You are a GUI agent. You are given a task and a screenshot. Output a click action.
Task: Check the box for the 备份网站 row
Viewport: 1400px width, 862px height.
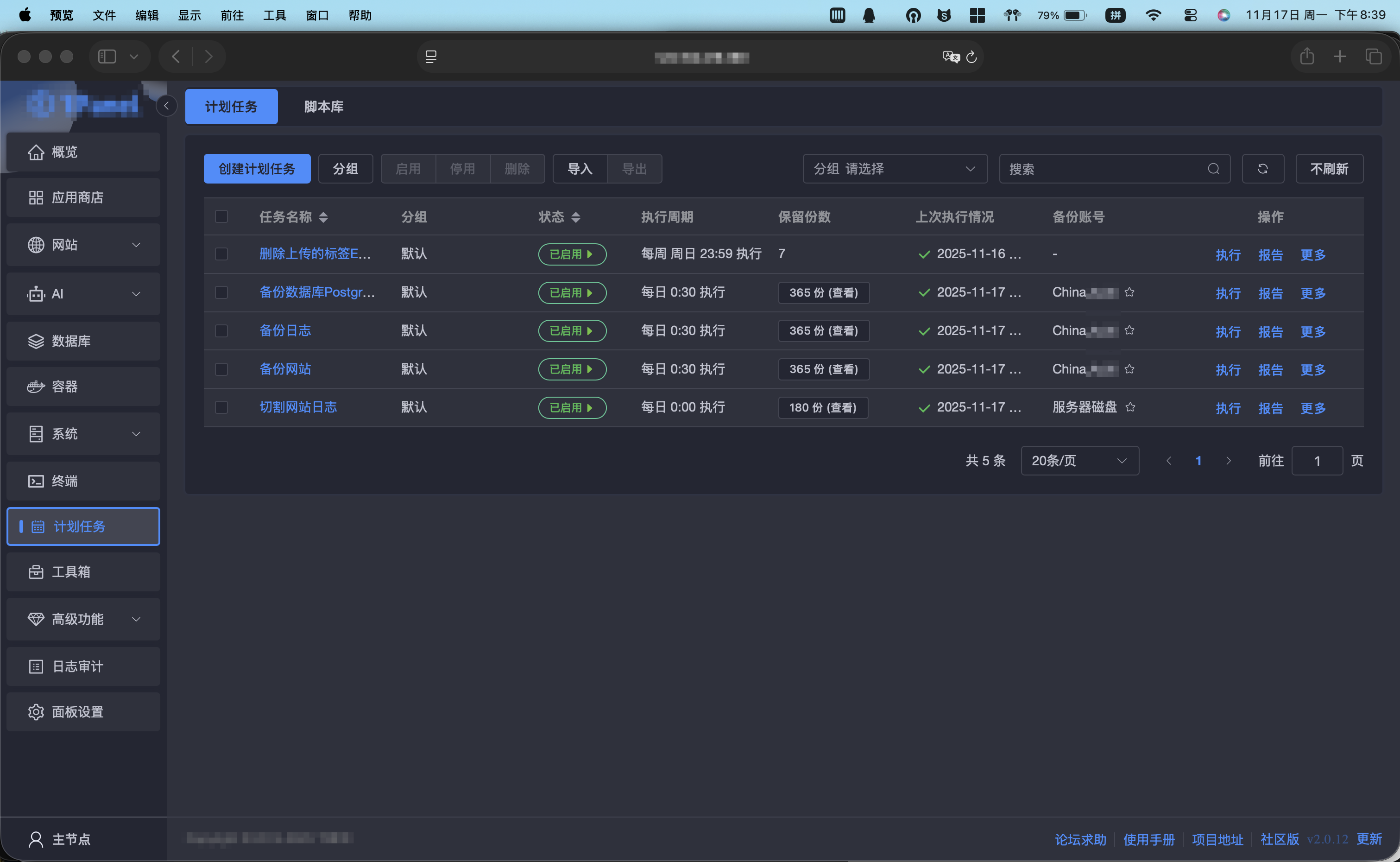[221, 369]
